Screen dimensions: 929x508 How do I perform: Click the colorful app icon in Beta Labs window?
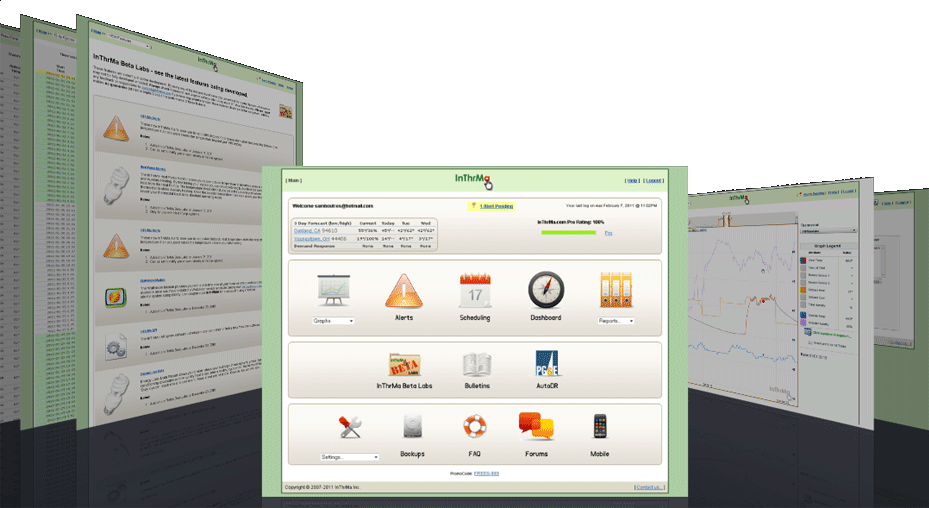tap(116, 298)
